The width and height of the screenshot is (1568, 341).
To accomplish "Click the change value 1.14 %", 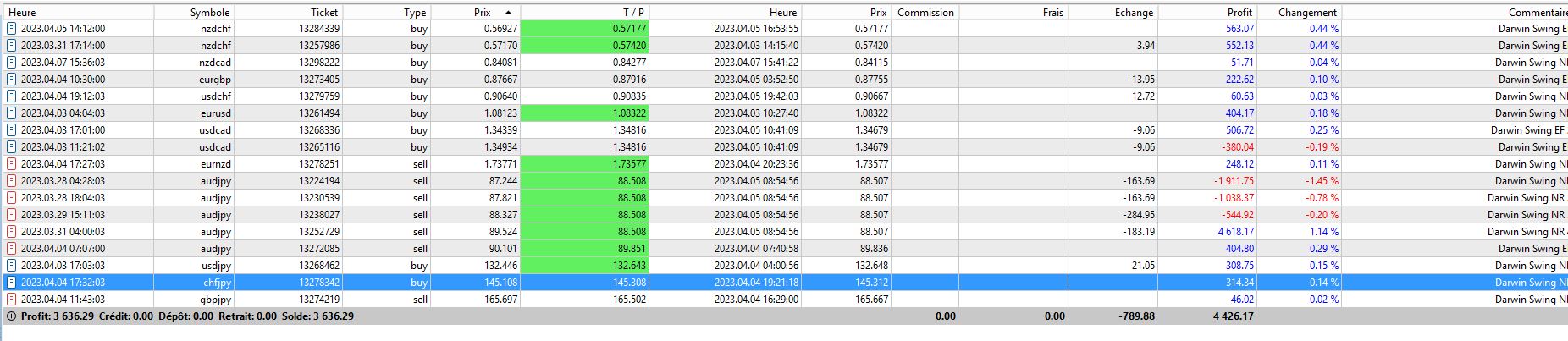I will pyautogui.click(x=1324, y=232).
